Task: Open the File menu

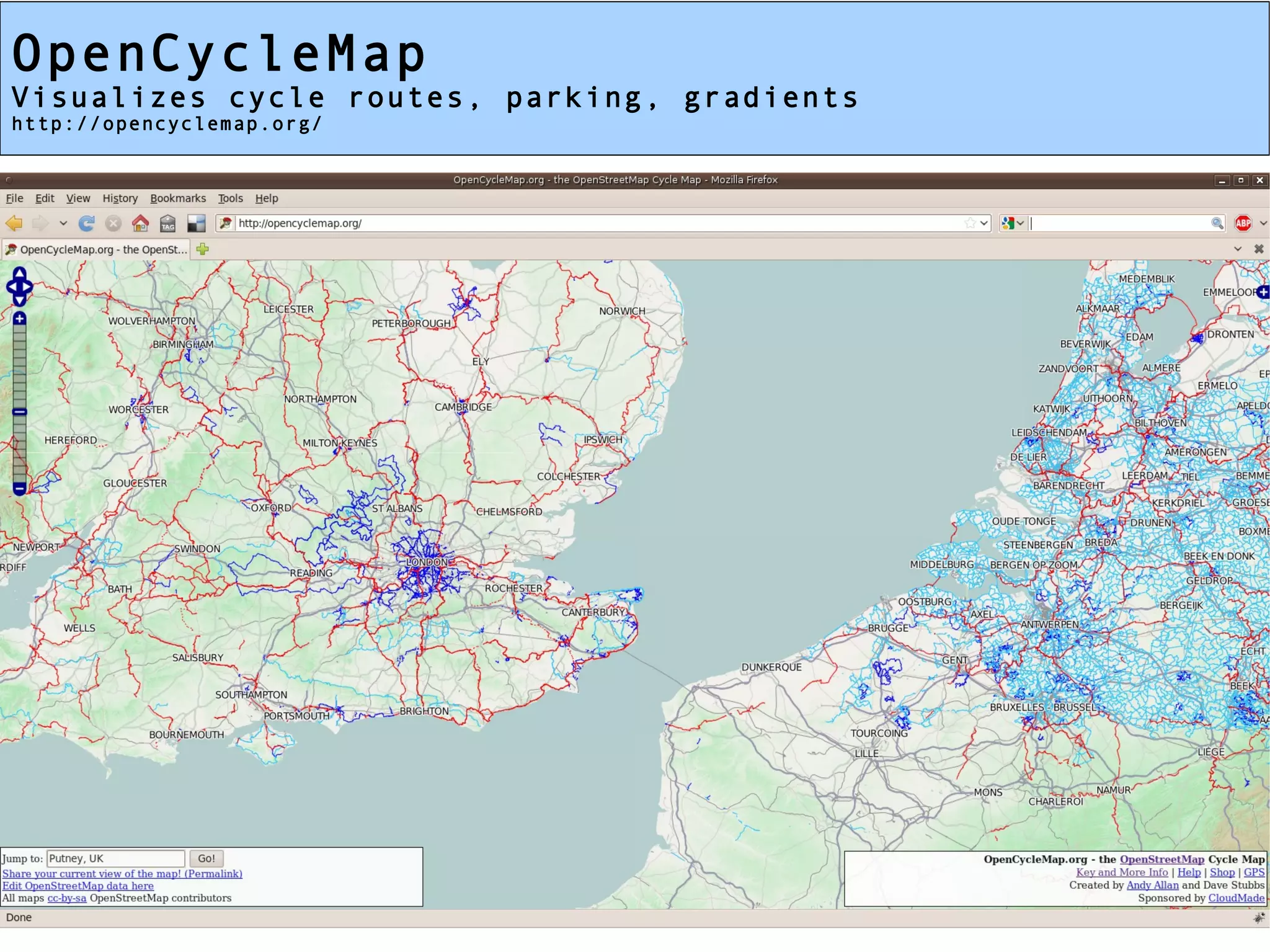Action: 14,198
